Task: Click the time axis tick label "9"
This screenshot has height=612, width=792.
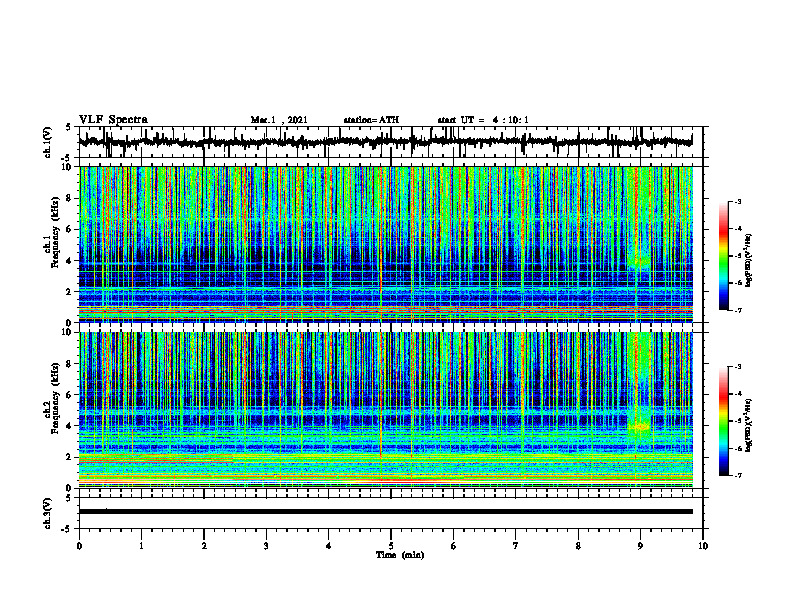Action: click(x=640, y=546)
